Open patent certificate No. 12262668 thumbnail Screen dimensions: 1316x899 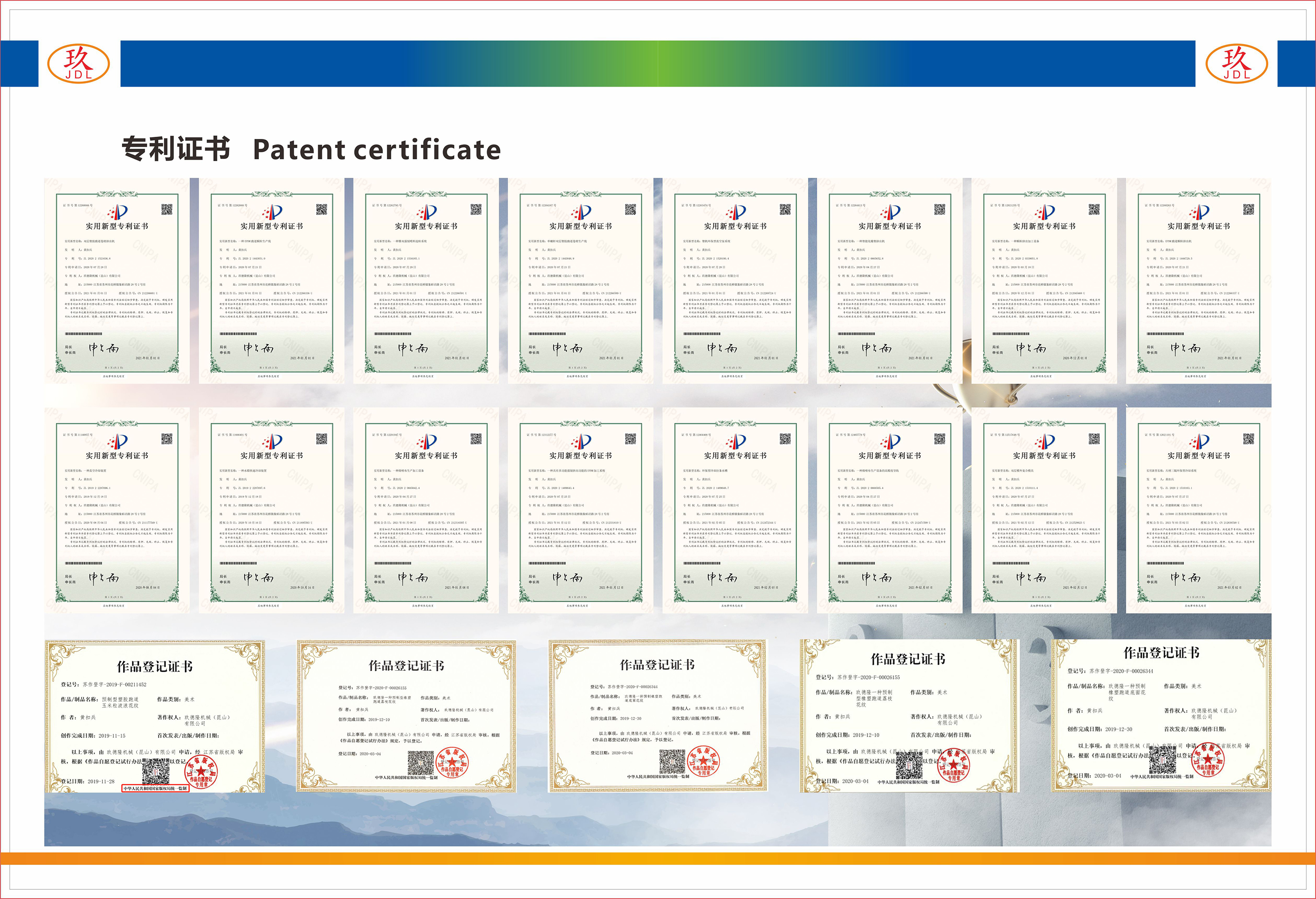click(x=271, y=281)
